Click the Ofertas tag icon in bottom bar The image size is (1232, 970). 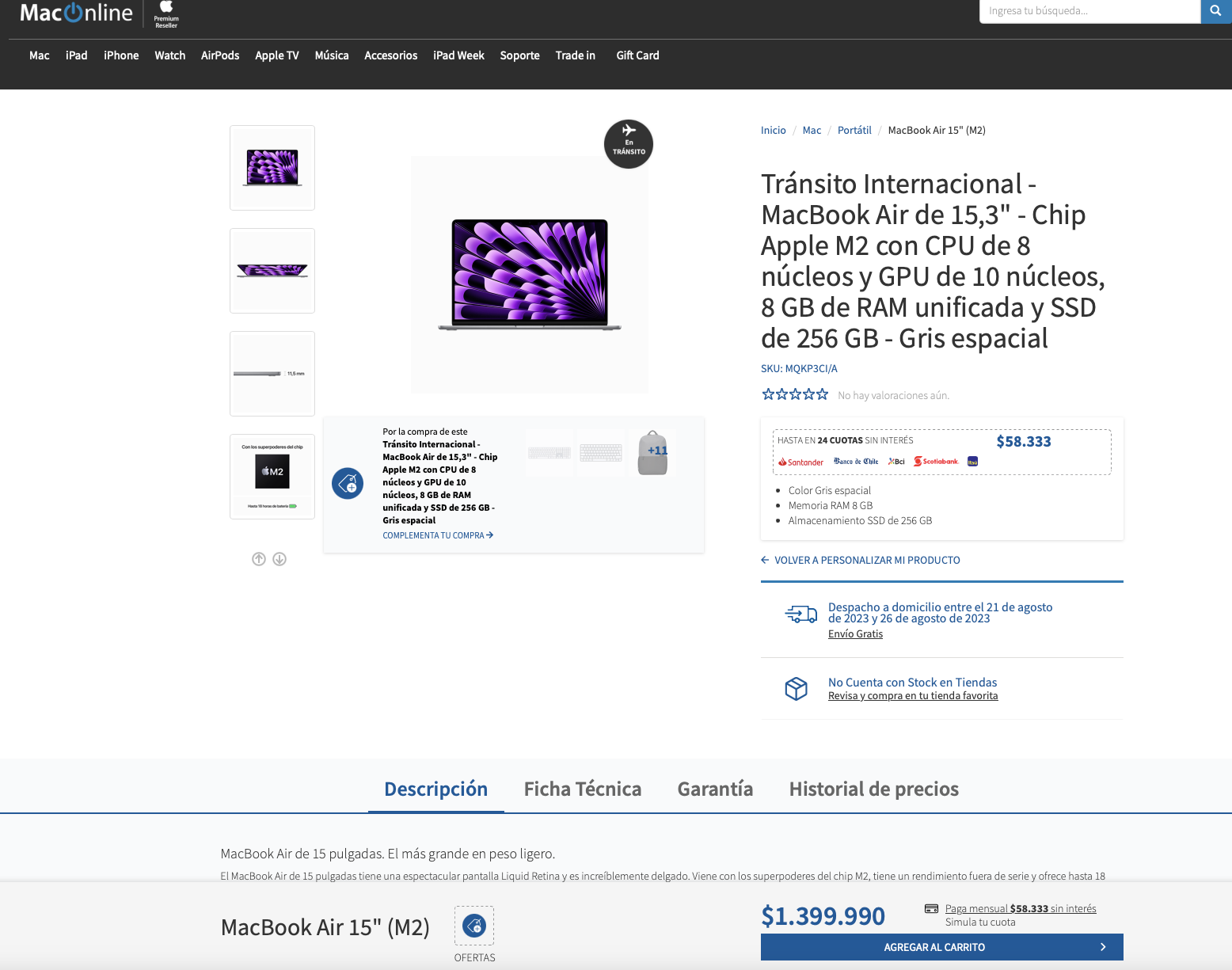click(x=474, y=925)
